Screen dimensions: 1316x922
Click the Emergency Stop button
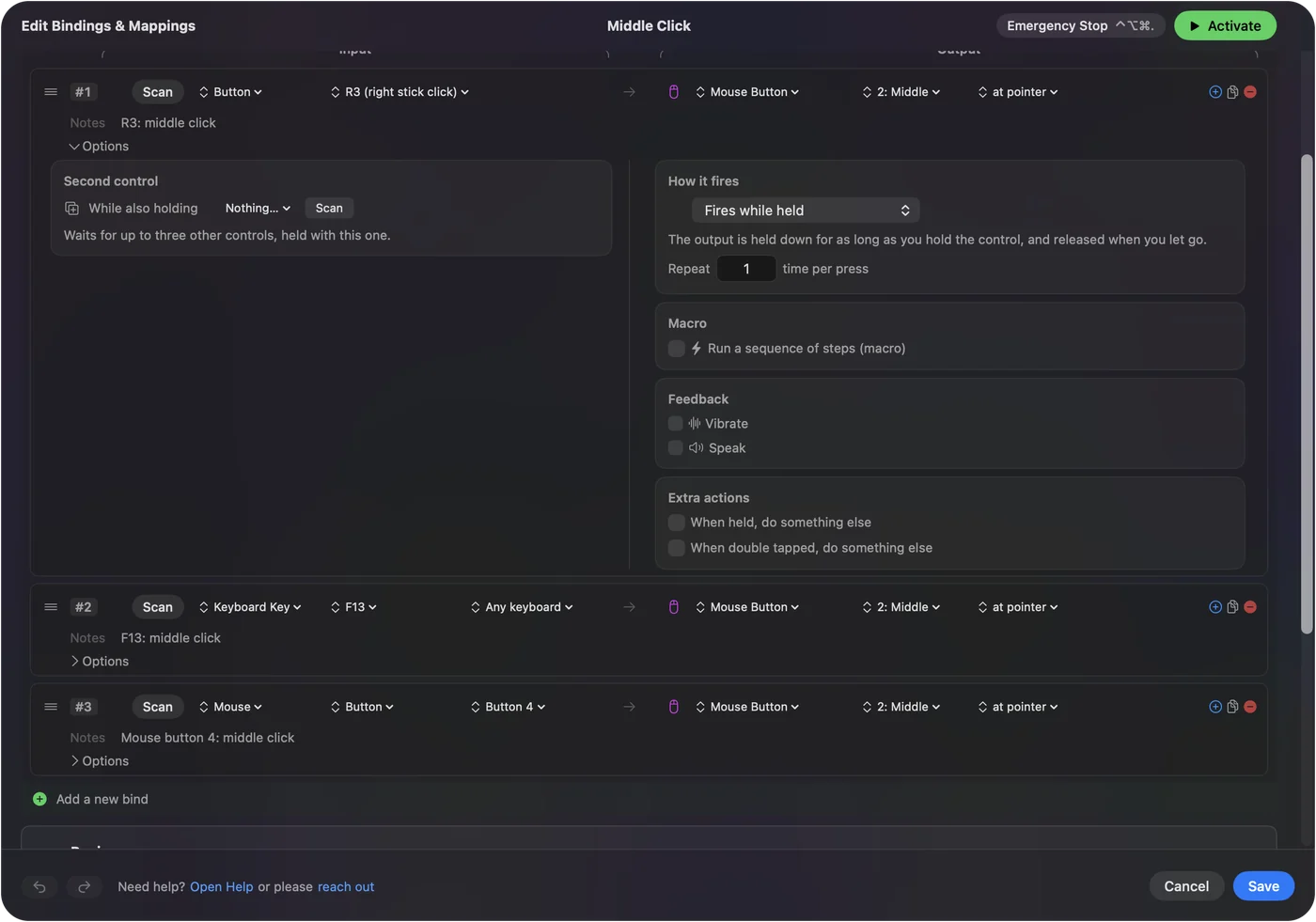click(x=1081, y=25)
